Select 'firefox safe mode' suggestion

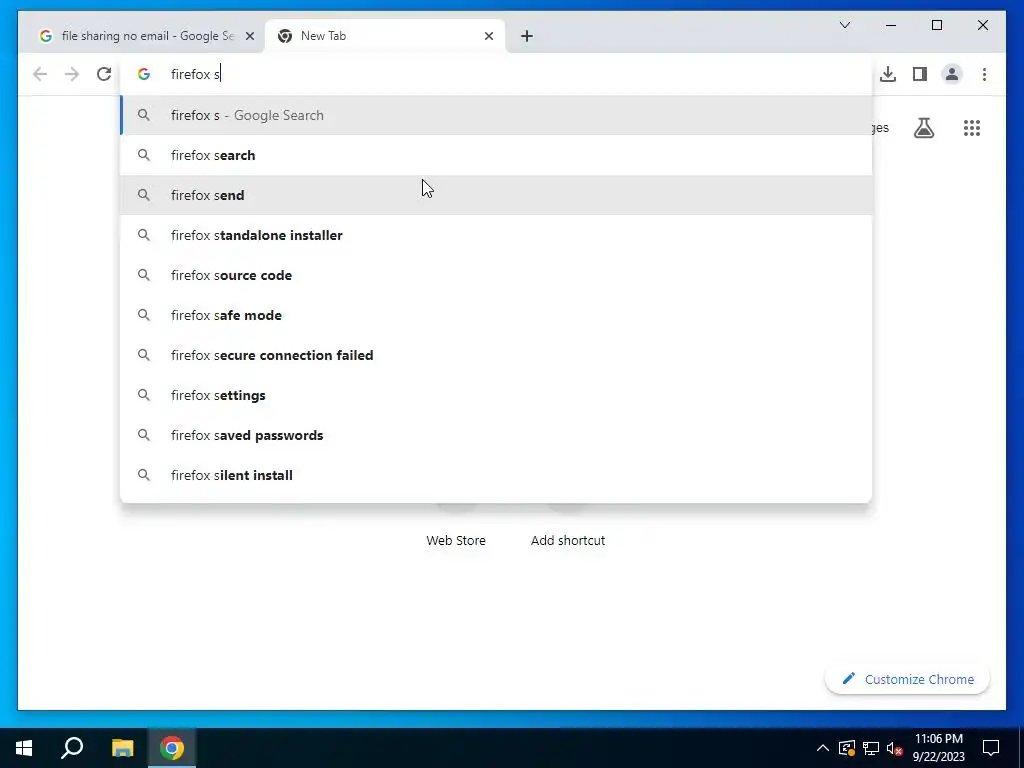point(496,315)
